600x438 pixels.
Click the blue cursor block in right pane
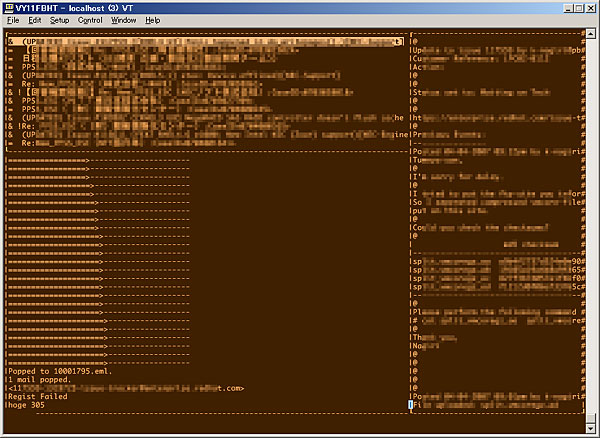coord(411,405)
